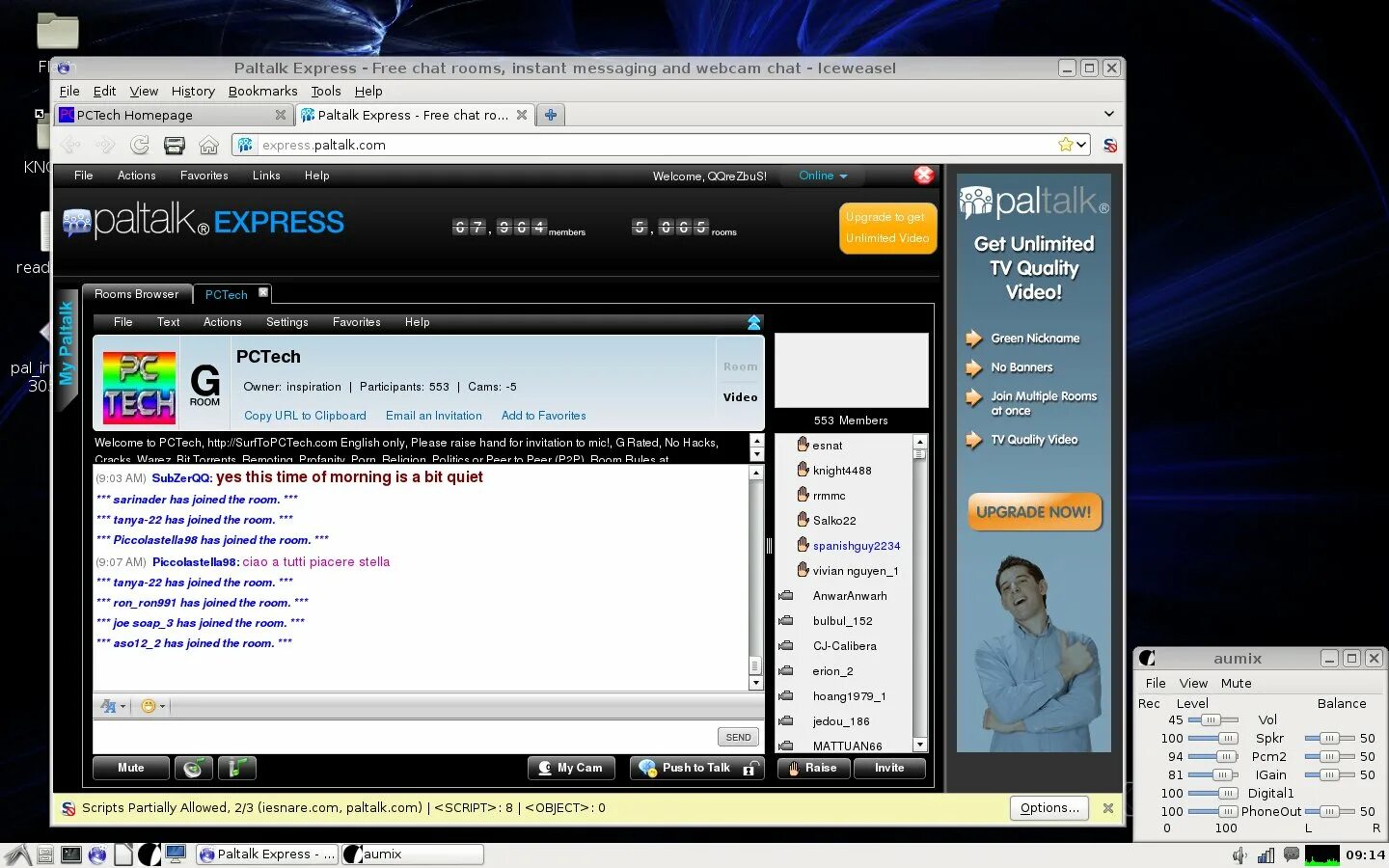The height and width of the screenshot is (868, 1389).
Task: Click chat bubble icon in system tray
Action: click(x=1291, y=854)
